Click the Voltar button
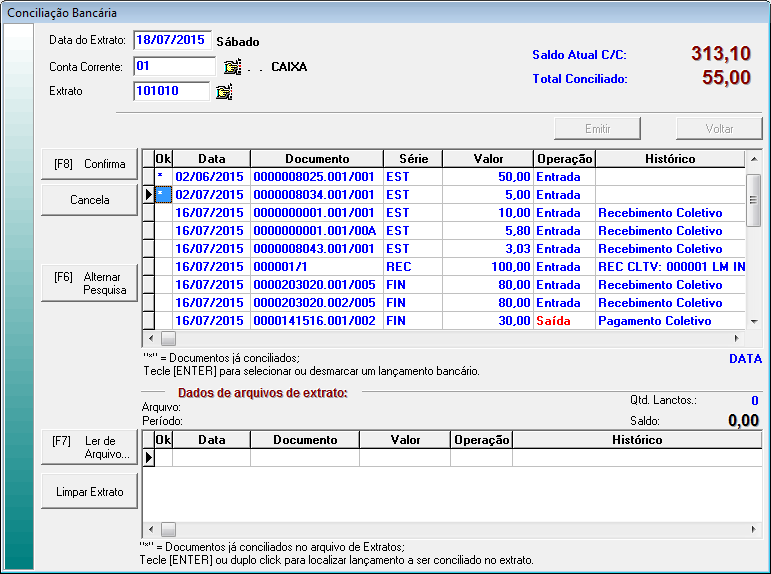Image resolution: width=771 pixels, height=574 pixels. 719,128
